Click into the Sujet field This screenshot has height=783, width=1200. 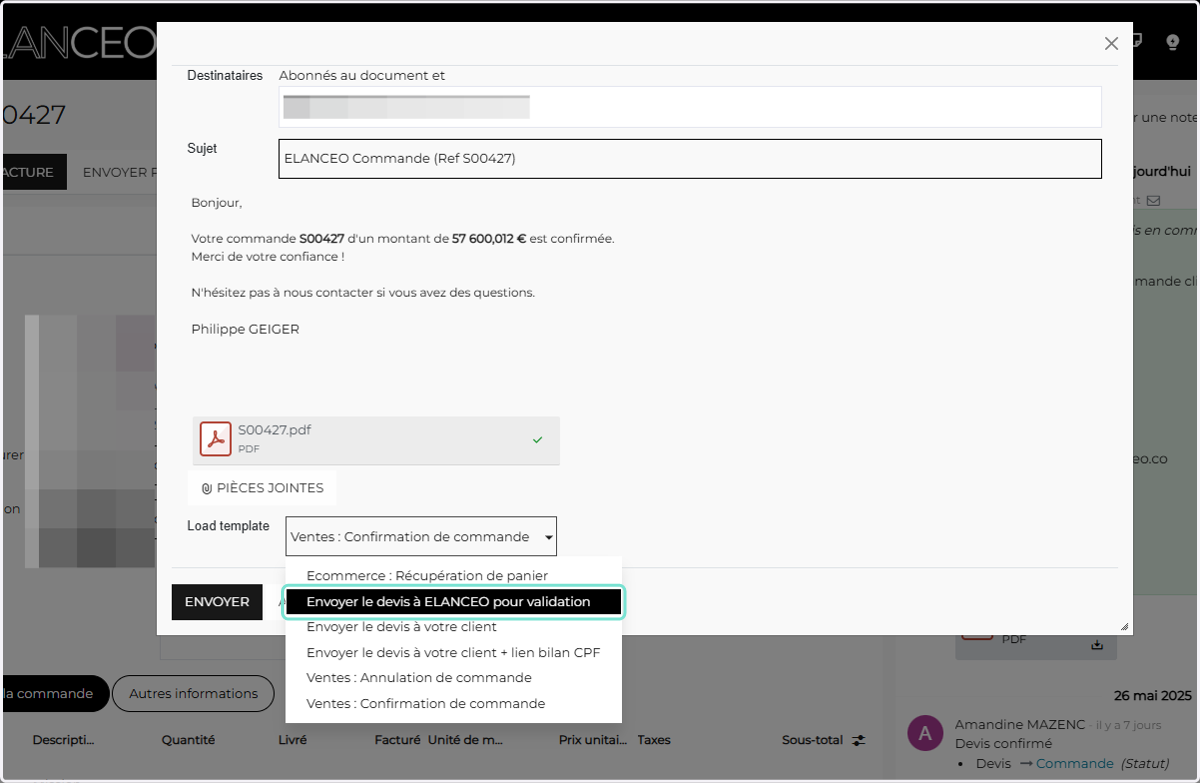pos(690,158)
